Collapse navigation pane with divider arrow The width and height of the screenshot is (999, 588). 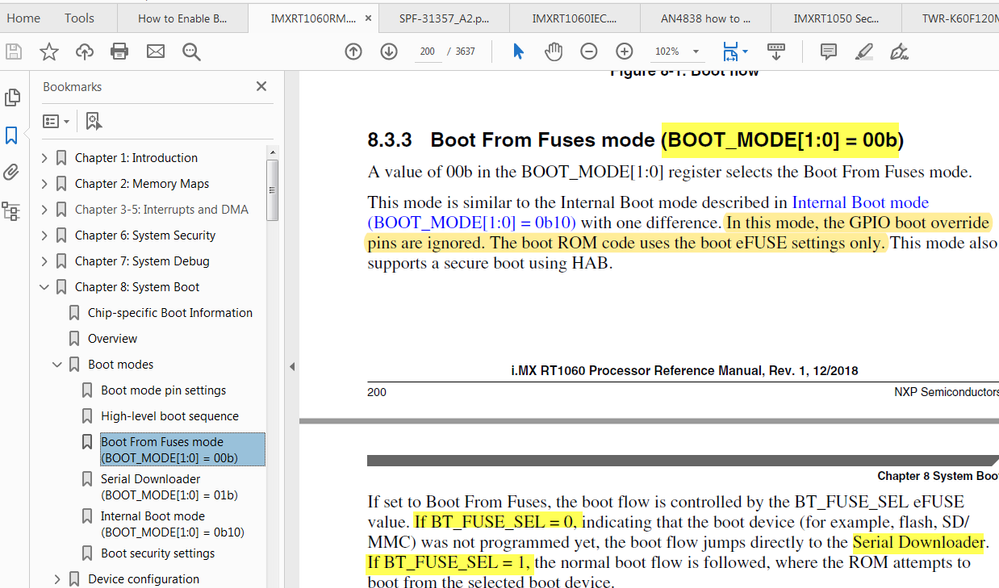(292, 366)
